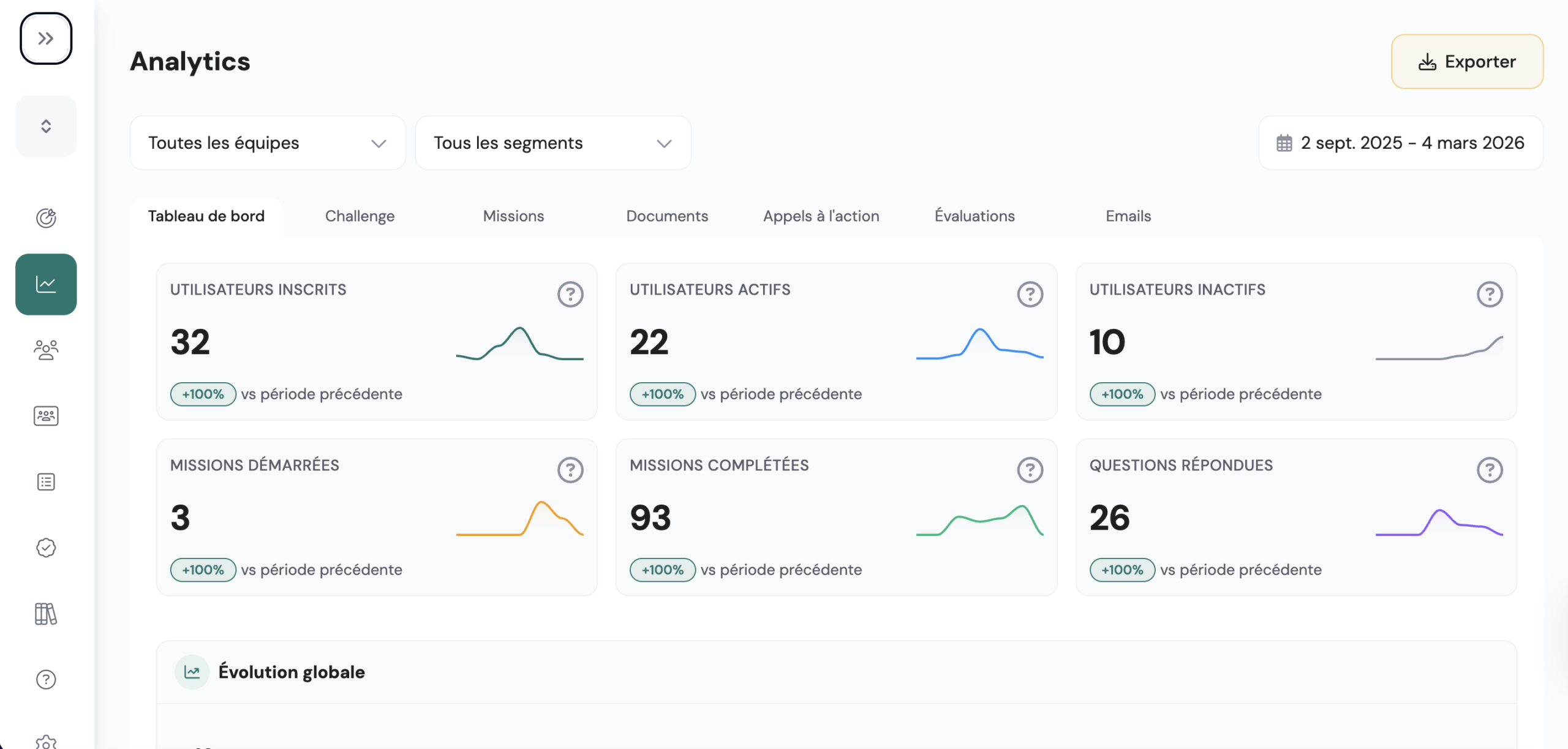Image resolution: width=1568 pixels, height=749 pixels.
Task: Open the Toutes les équipes dropdown
Action: tap(268, 143)
